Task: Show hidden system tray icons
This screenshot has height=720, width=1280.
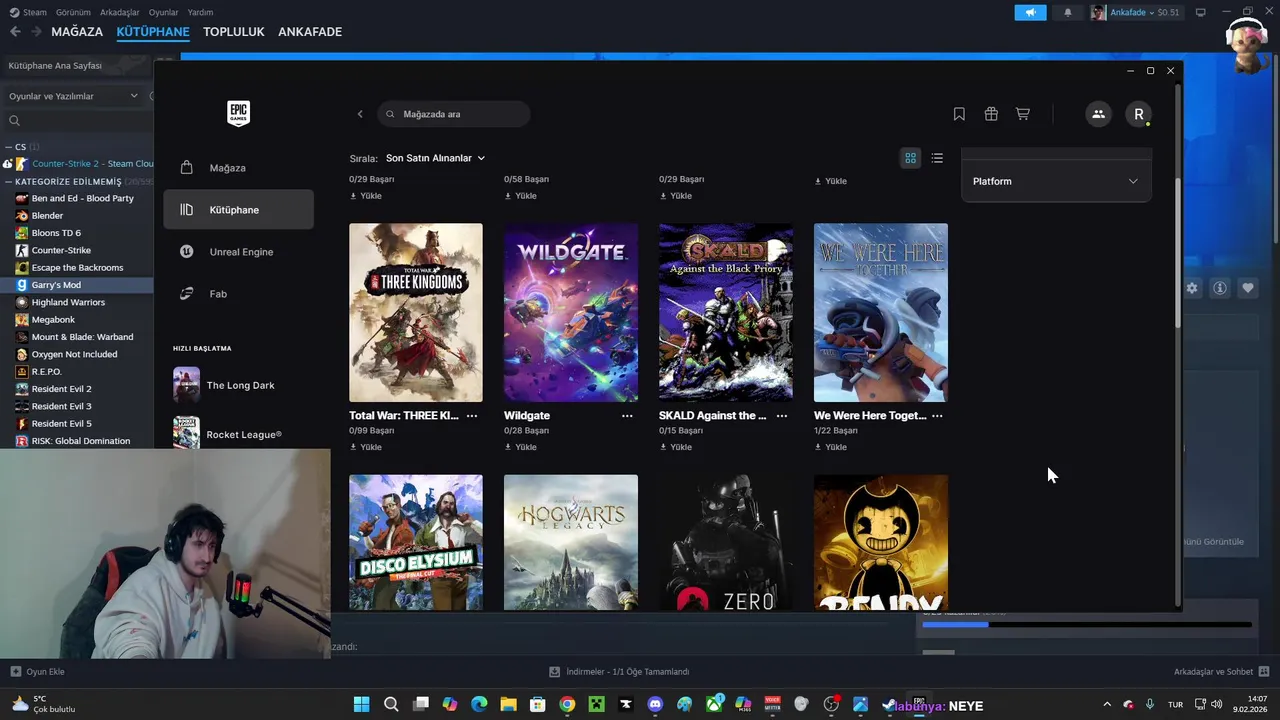Action: (1106, 704)
